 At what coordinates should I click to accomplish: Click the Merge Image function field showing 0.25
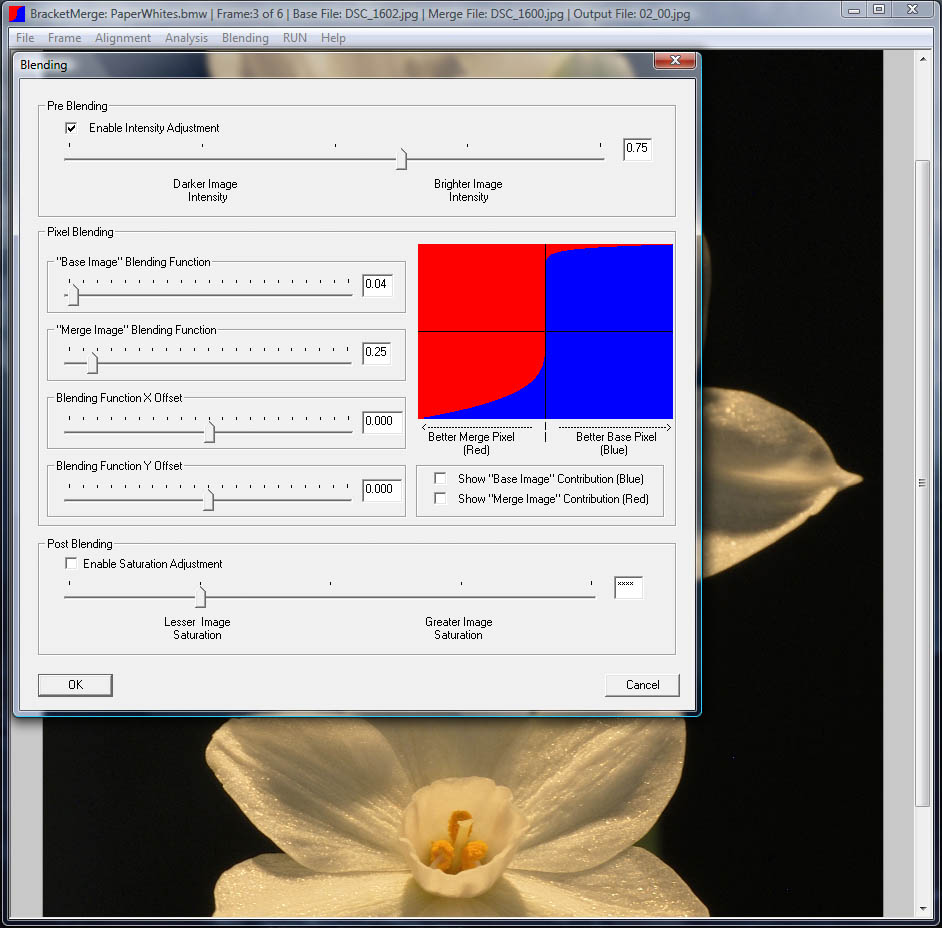(x=377, y=353)
